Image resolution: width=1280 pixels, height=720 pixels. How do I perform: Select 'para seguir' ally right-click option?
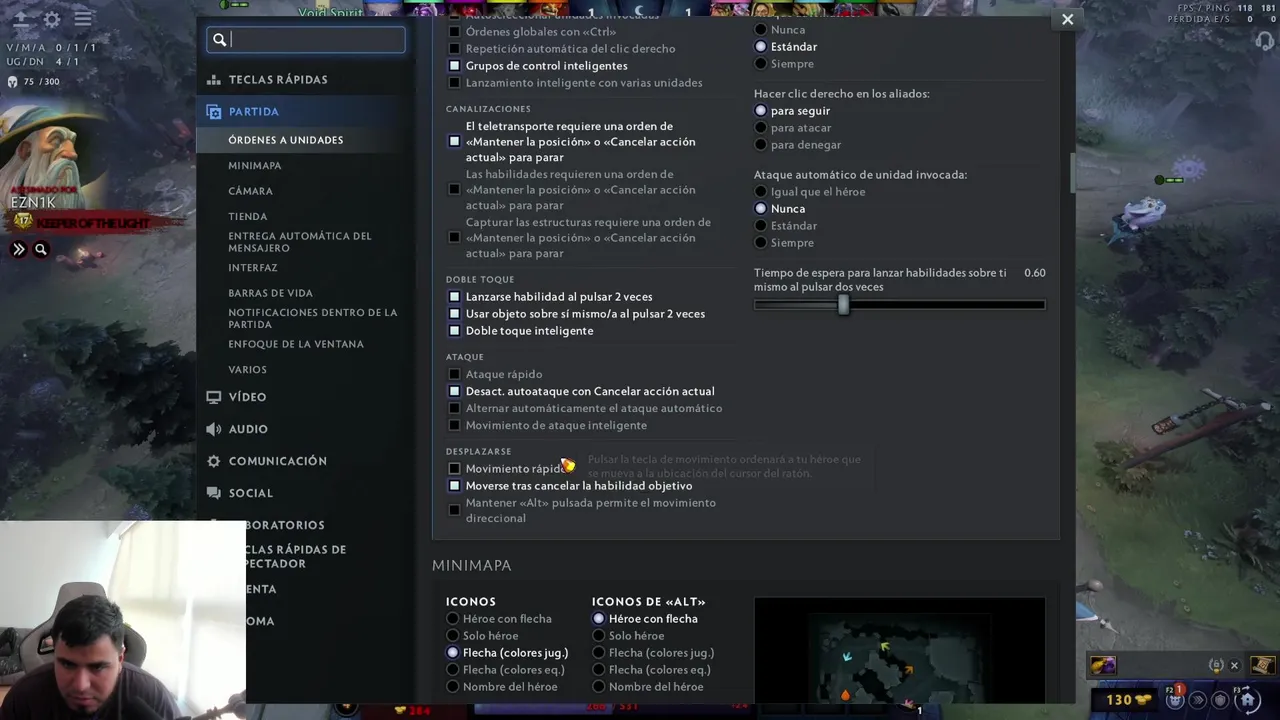coord(761,111)
